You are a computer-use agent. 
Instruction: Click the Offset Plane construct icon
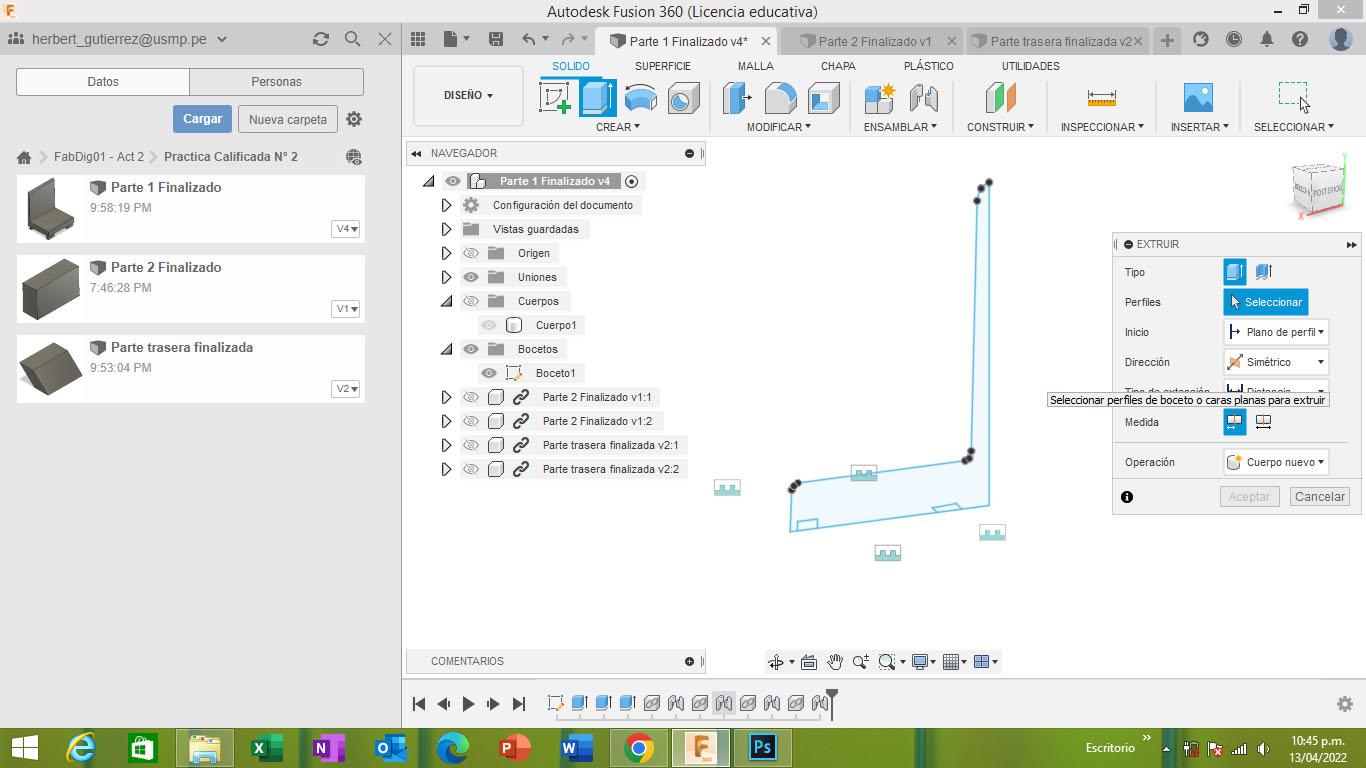click(1000, 97)
